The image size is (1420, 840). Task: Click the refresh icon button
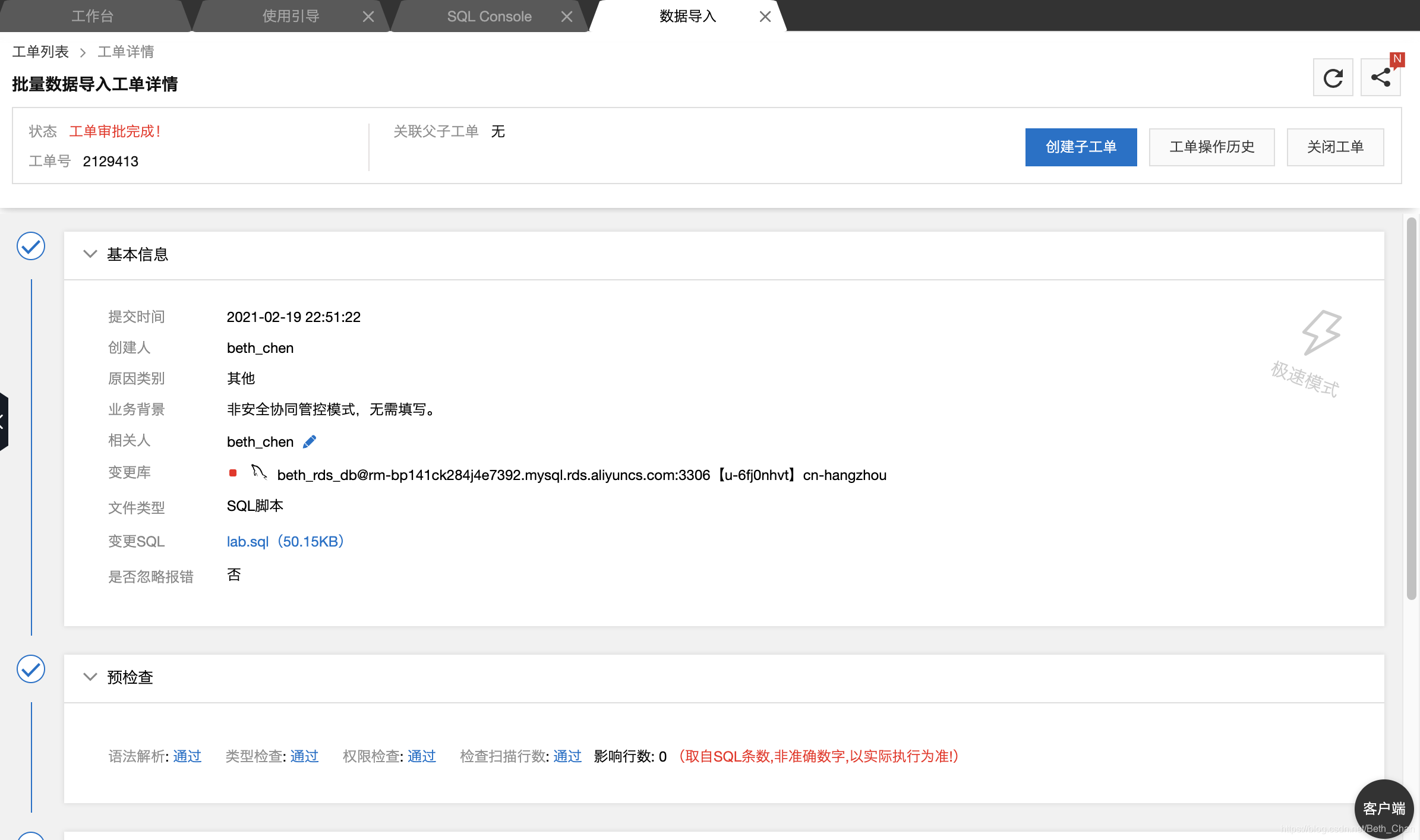pyautogui.click(x=1333, y=78)
